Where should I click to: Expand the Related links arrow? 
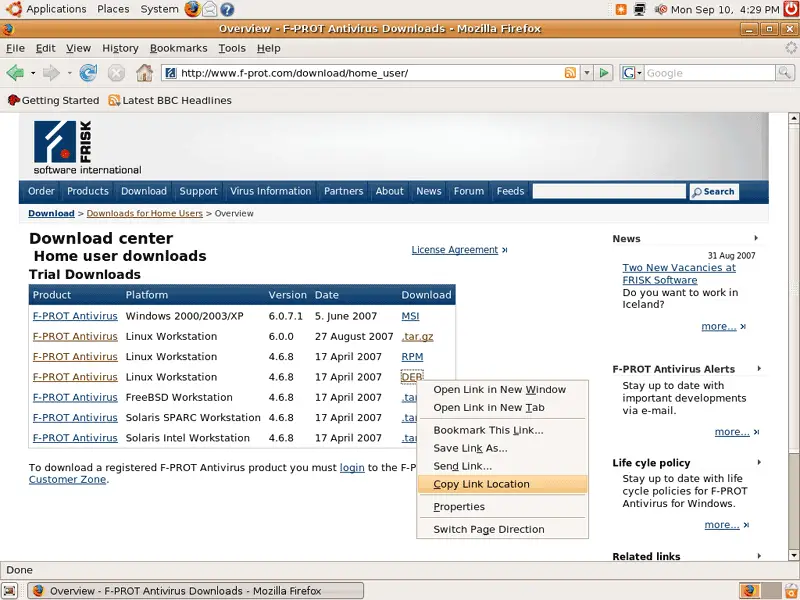pos(759,556)
